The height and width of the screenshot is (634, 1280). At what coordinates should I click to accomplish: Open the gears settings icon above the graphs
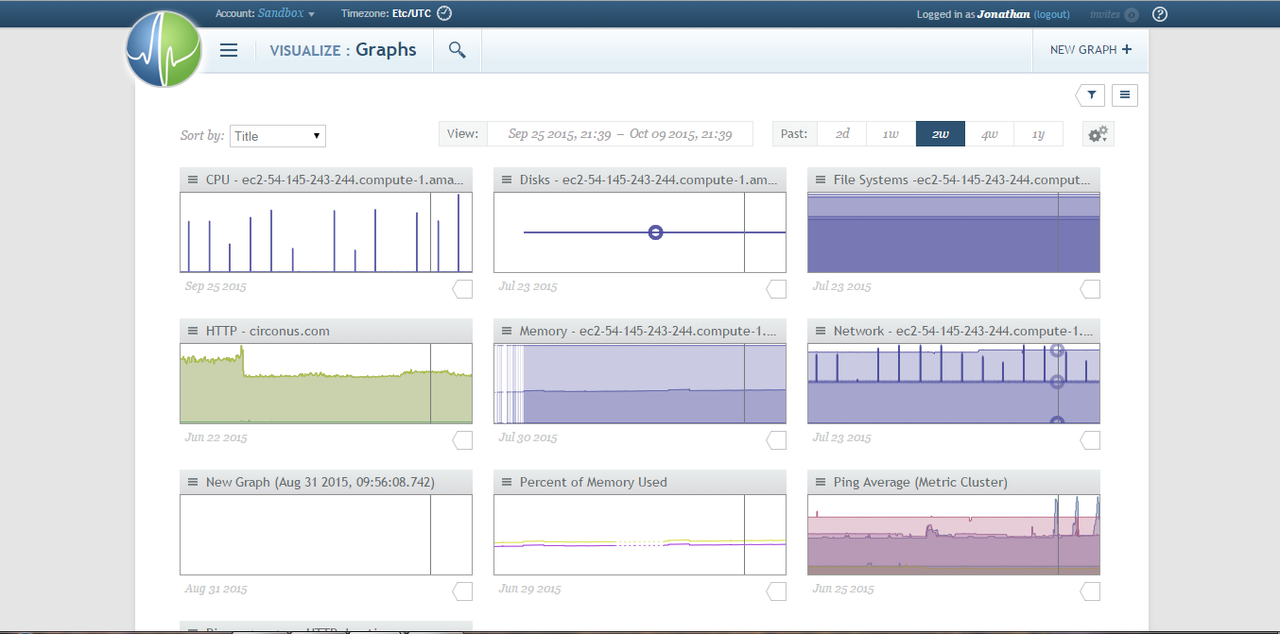(x=1095, y=133)
